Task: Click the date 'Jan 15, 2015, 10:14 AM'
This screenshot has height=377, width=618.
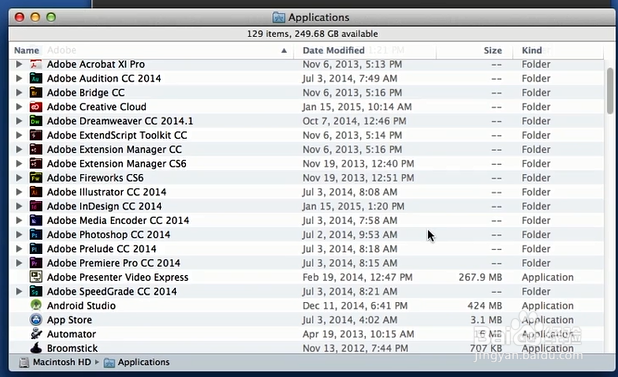Action: click(x=357, y=107)
